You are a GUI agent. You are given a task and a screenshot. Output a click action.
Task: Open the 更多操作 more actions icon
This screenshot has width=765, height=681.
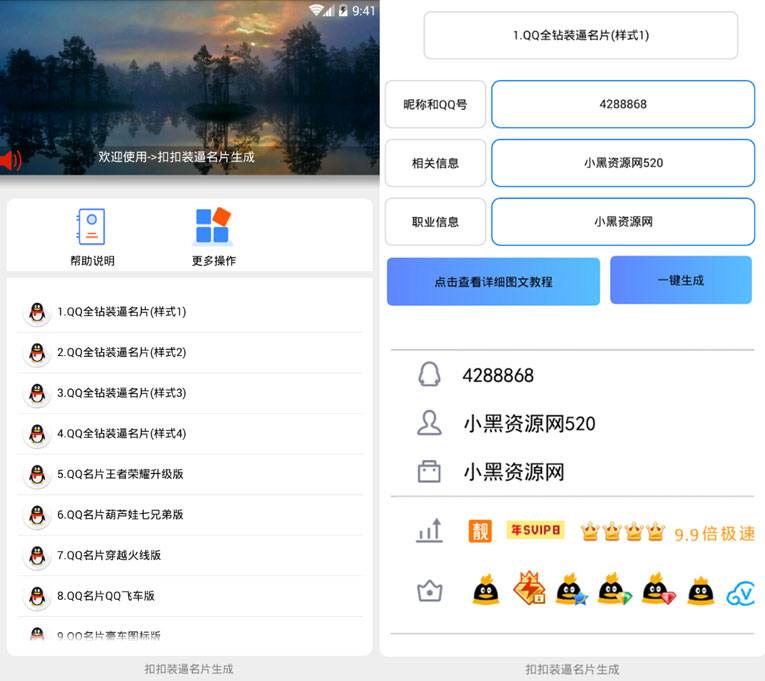tap(213, 227)
